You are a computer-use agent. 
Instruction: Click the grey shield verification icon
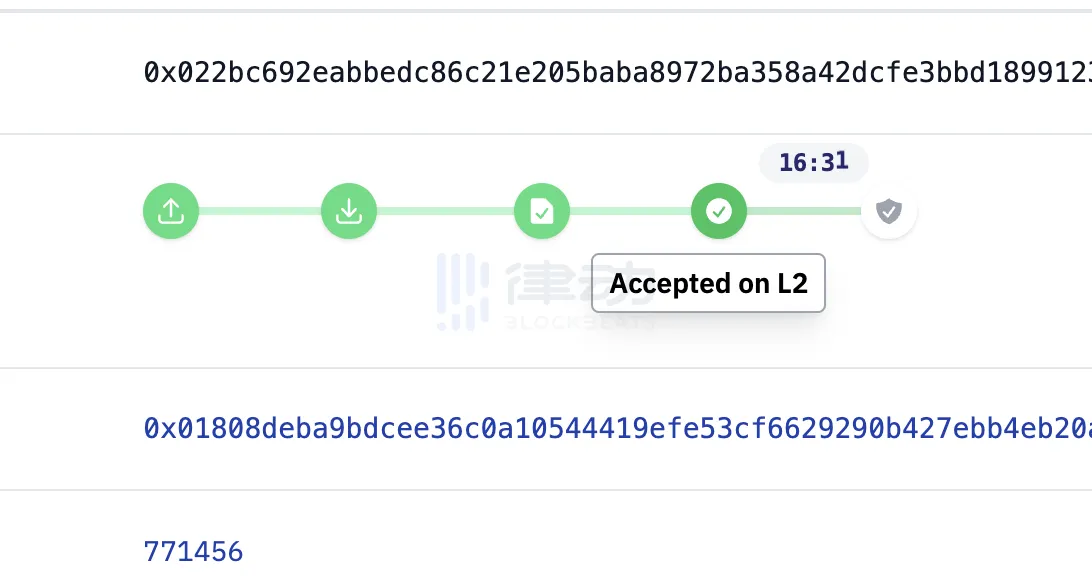(x=888, y=211)
